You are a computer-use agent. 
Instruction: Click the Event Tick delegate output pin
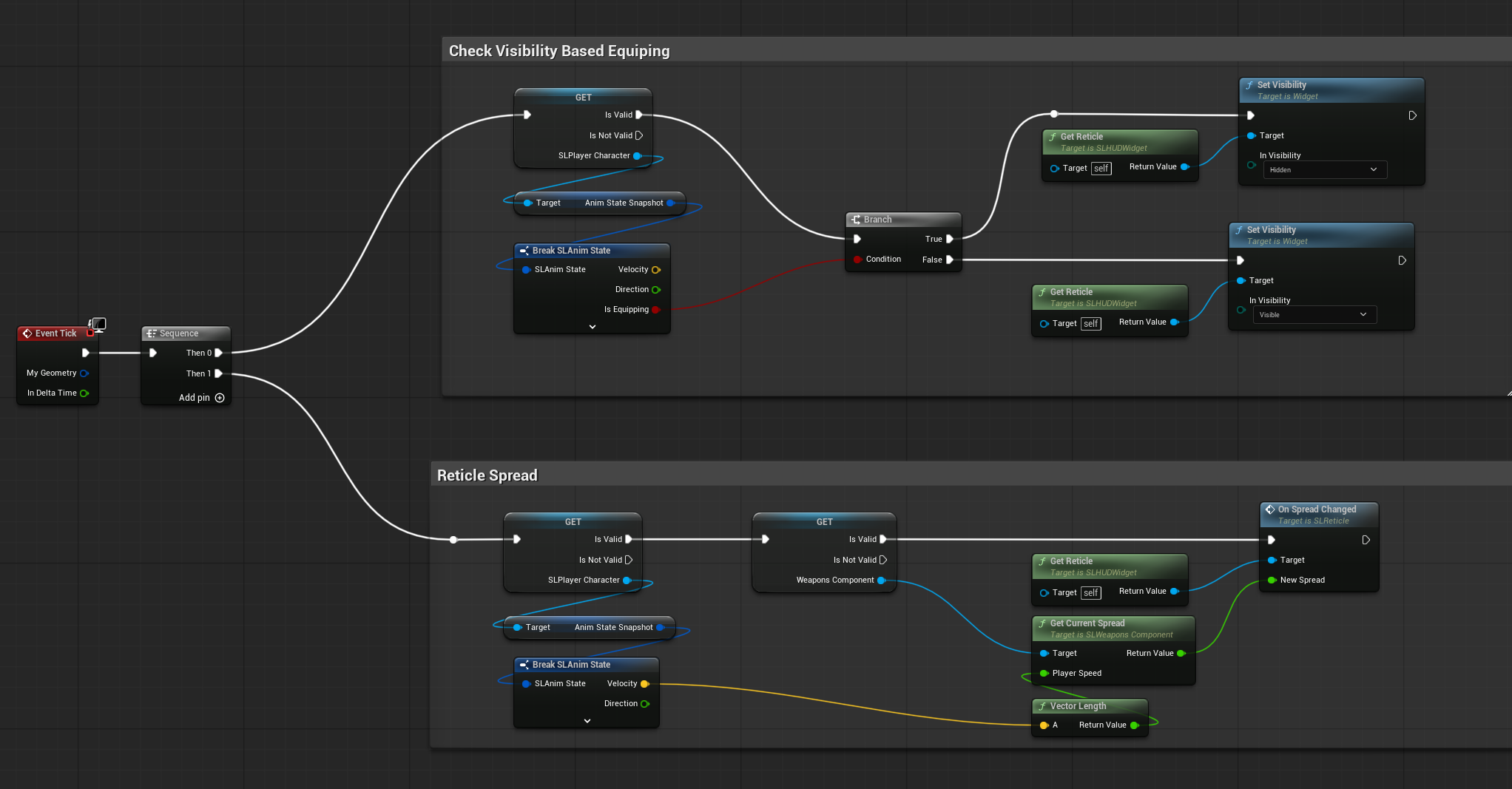click(91, 333)
